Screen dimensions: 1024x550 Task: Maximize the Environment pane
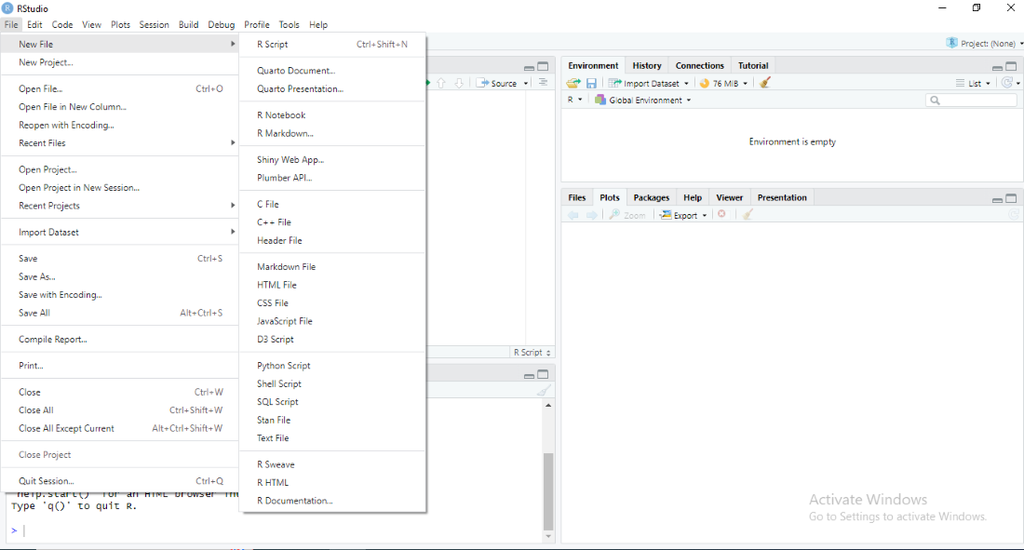[x=1011, y=67]
